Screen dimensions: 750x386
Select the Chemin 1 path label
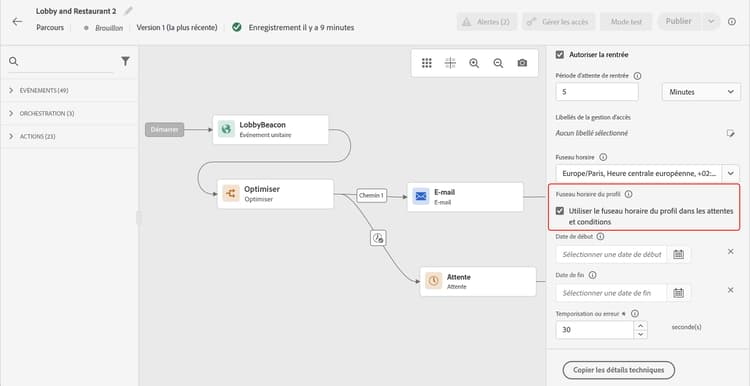pos(372,195)
